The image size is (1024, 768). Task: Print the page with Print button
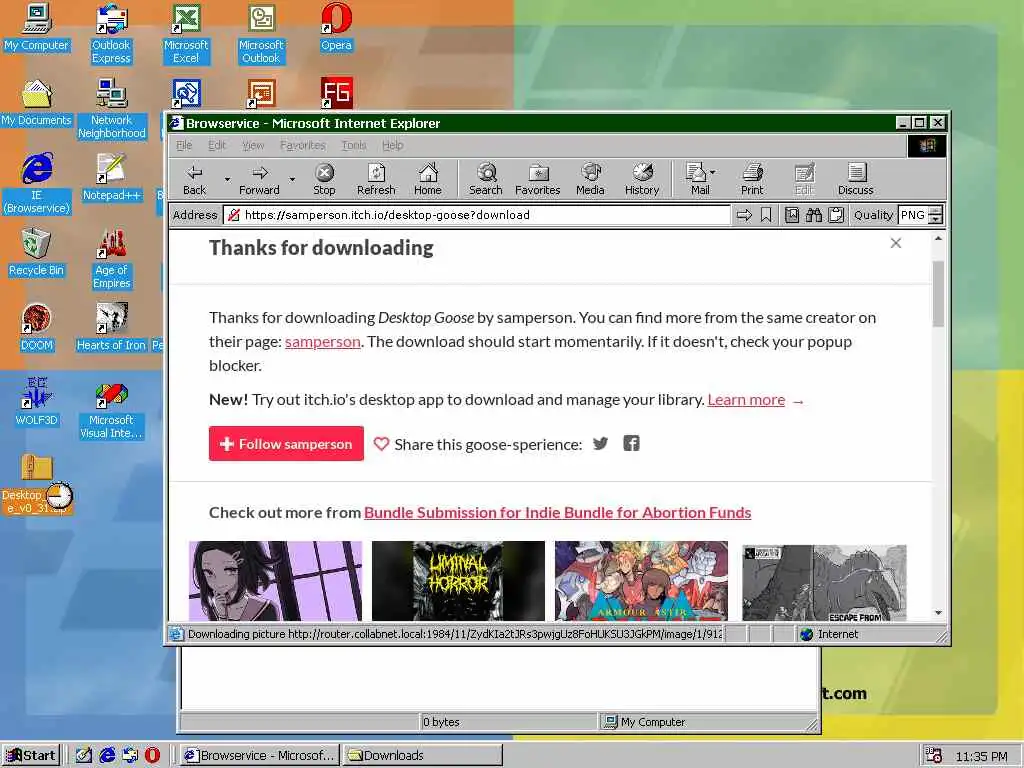(752, 180)
